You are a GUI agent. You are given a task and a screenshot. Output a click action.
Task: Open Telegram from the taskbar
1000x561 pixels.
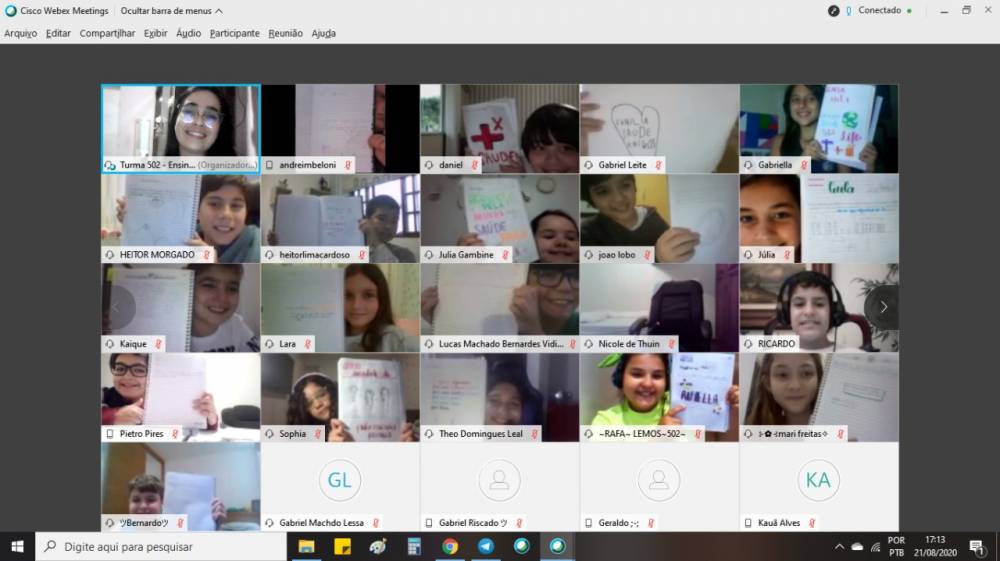click(486, 546)
